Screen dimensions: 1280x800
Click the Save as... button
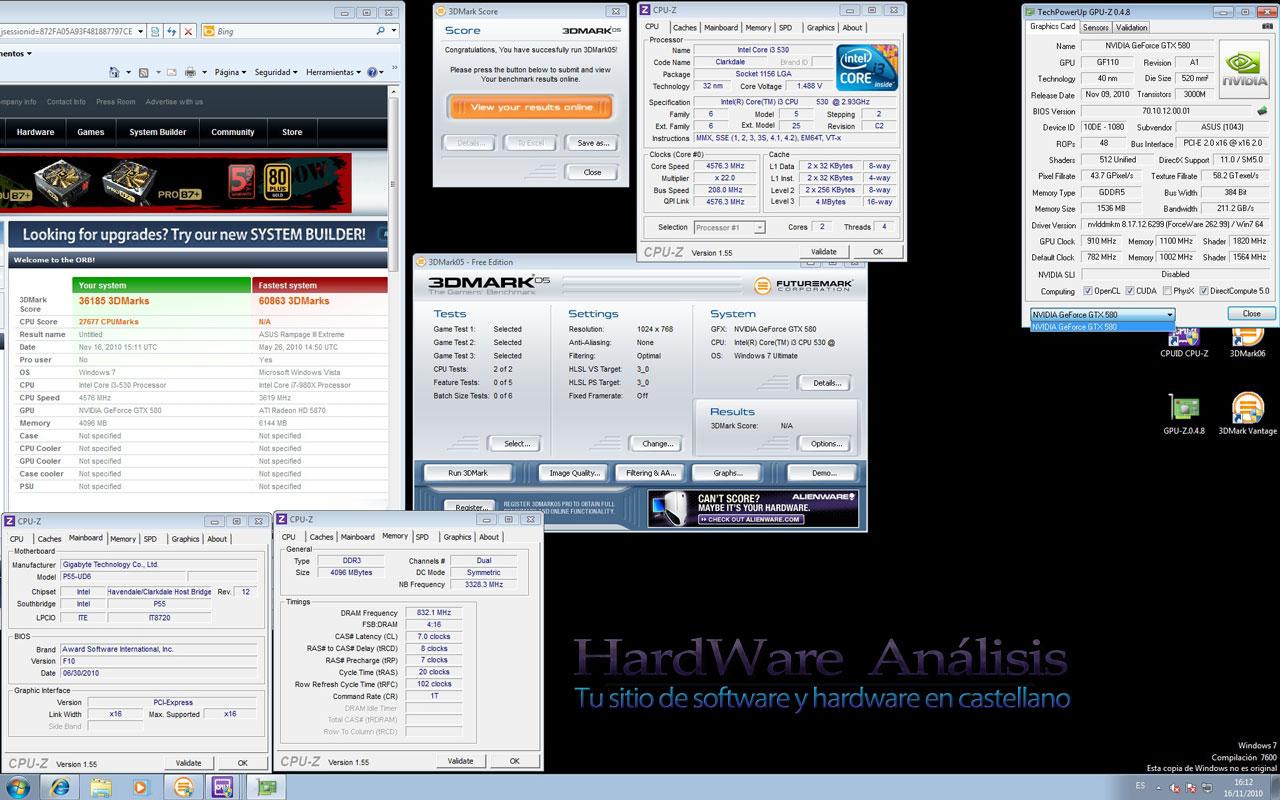[x=593, y=143]
